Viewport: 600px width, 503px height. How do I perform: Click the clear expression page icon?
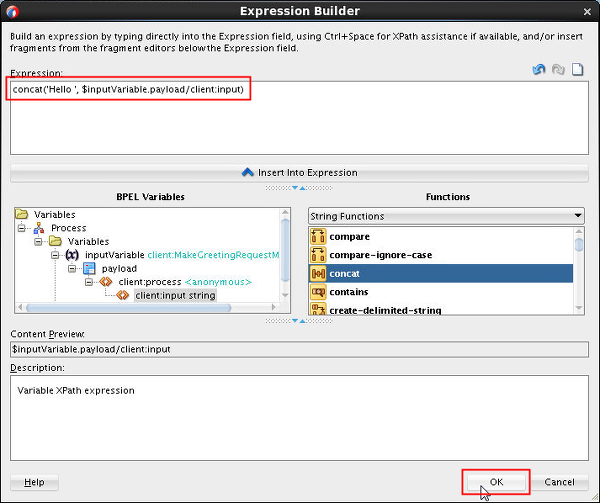[x=577, y=70]
